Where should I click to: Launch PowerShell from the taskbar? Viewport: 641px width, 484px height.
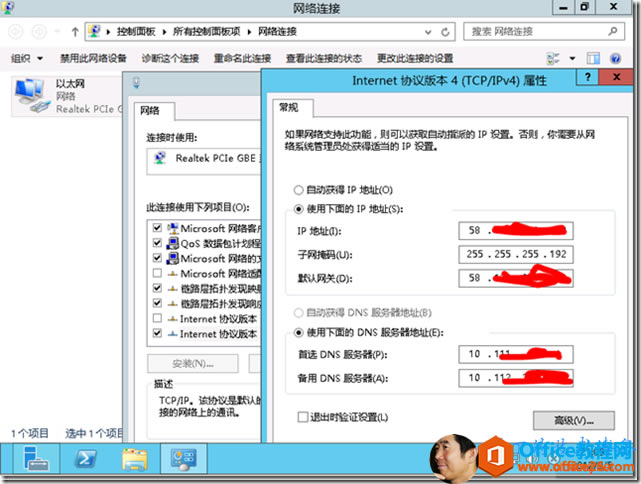(85, 459)
